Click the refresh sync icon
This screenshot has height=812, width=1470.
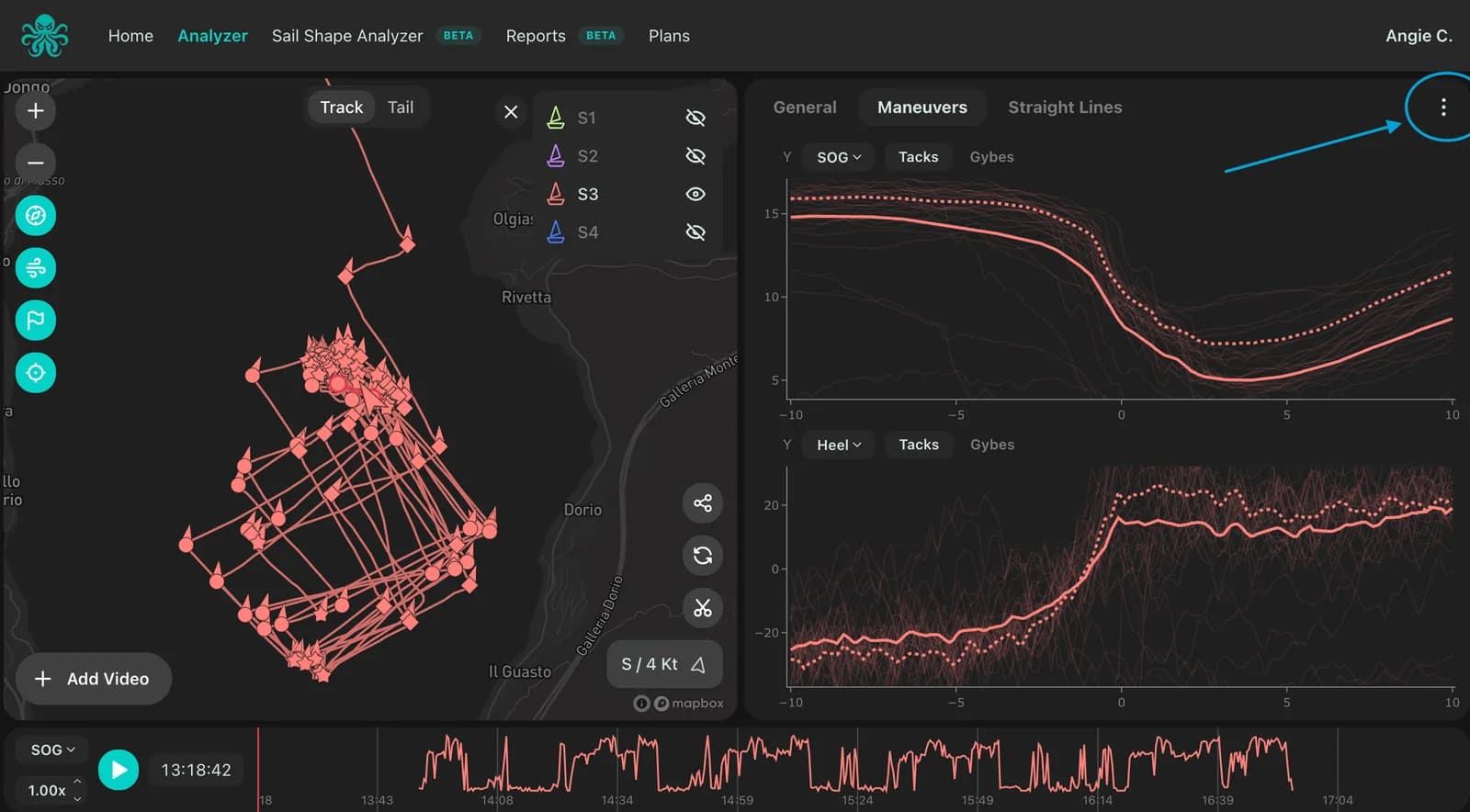(x=703, y=556)
